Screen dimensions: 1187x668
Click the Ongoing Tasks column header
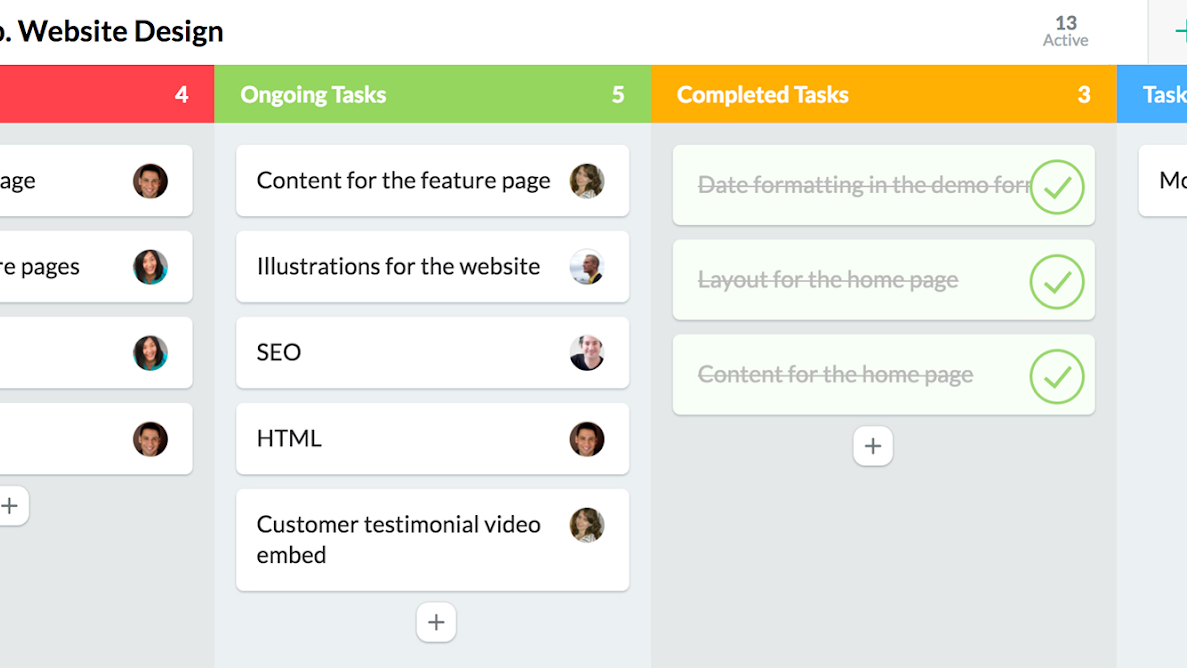312,94
